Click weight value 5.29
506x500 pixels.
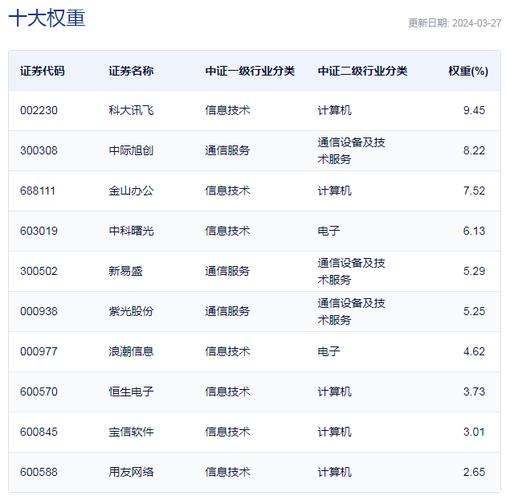474,271
